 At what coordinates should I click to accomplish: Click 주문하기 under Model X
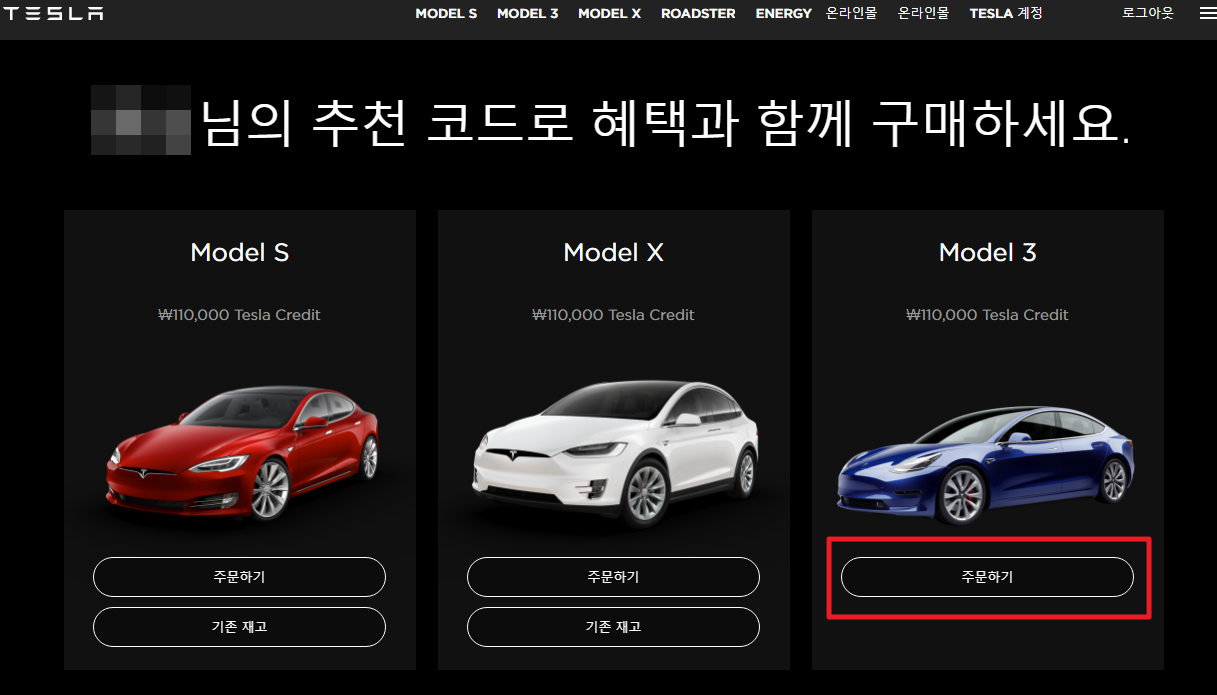click(x=613, y=577)
